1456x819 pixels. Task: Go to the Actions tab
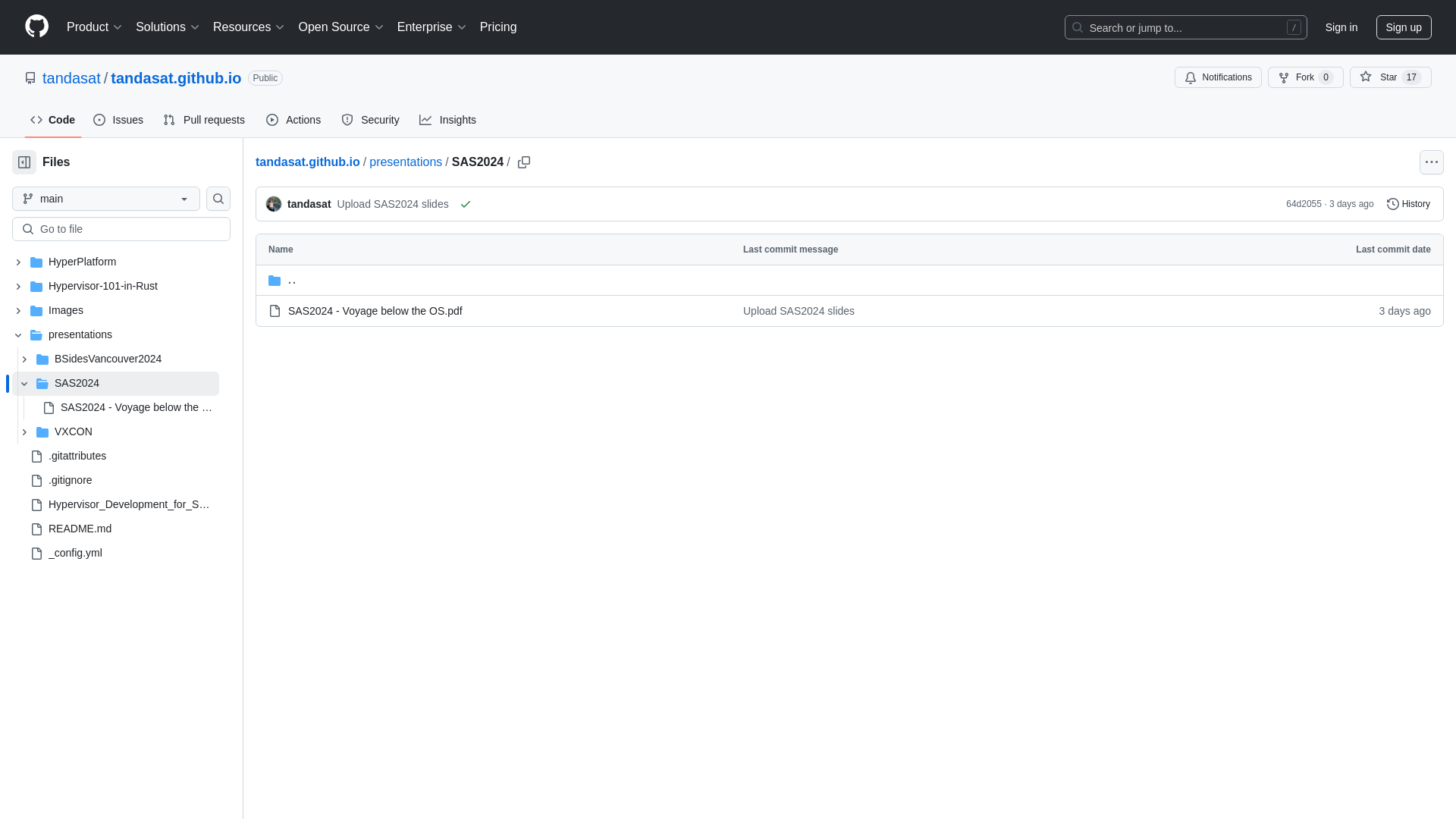click(x=293, y=120)
